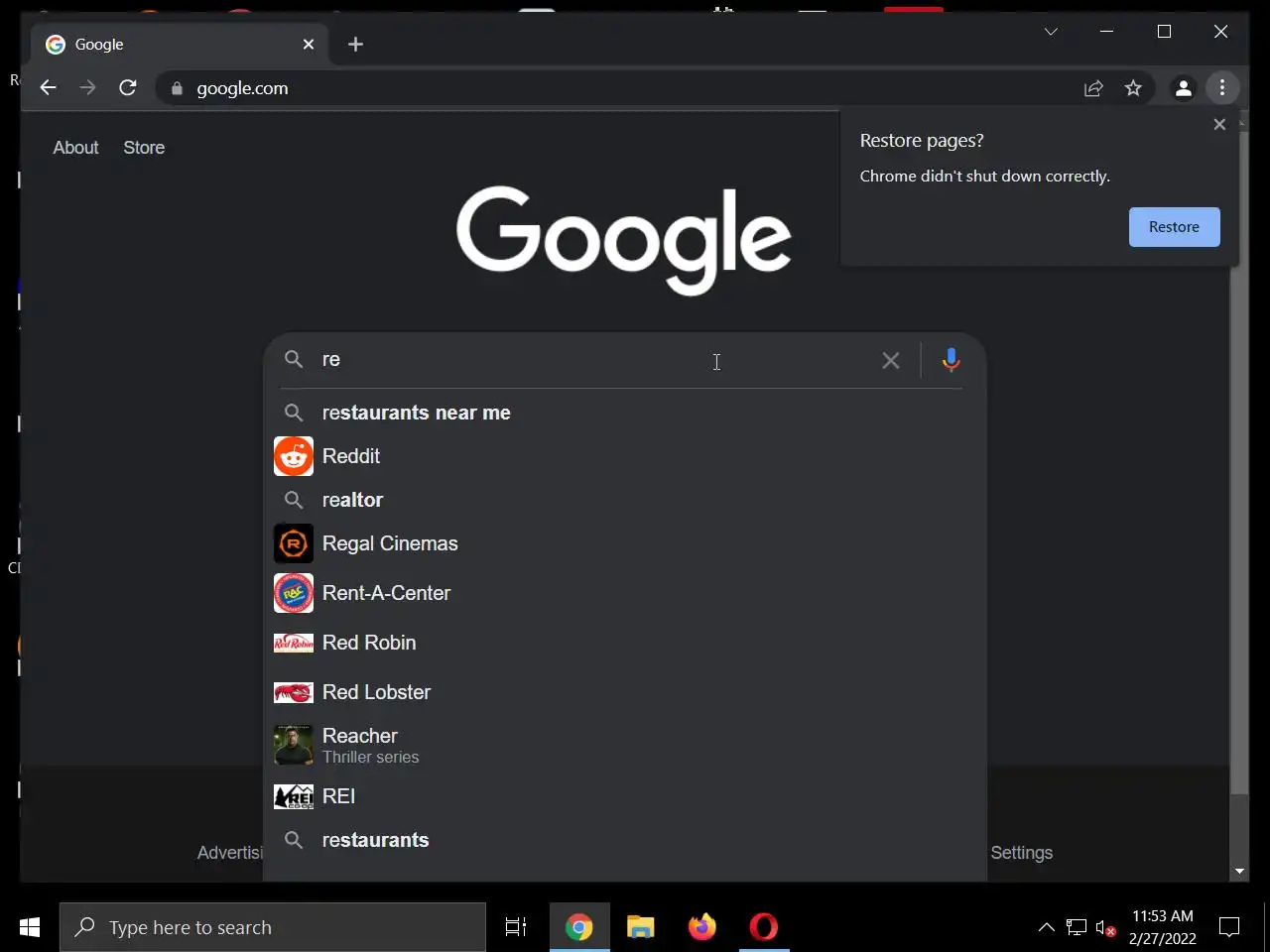Screen dimensions: 1270x952
Task: Open the About link
Action: coord(75,148)
